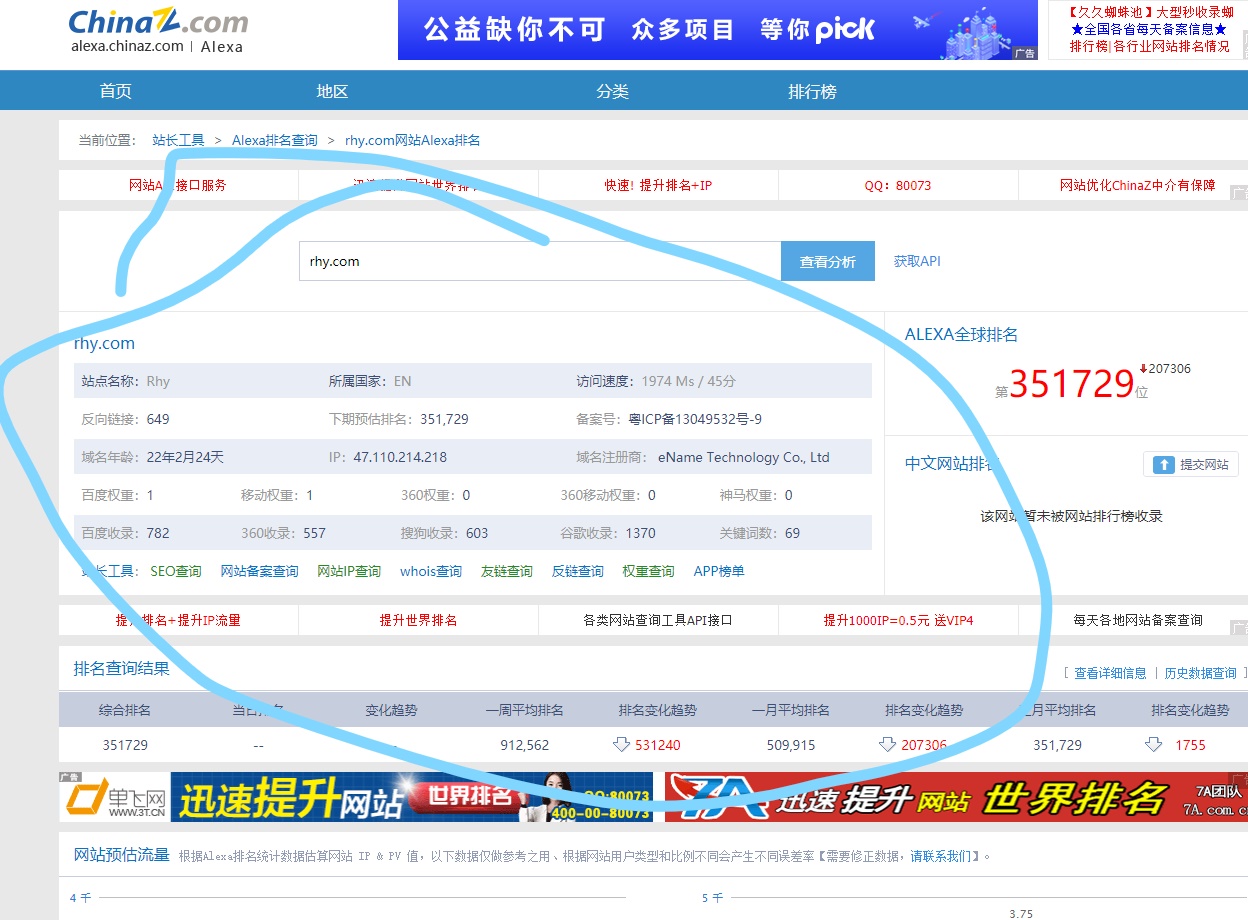The image size is (1248, 920).
Task: Open the 网站IP查询 tool link
Action: click(349, 571)
